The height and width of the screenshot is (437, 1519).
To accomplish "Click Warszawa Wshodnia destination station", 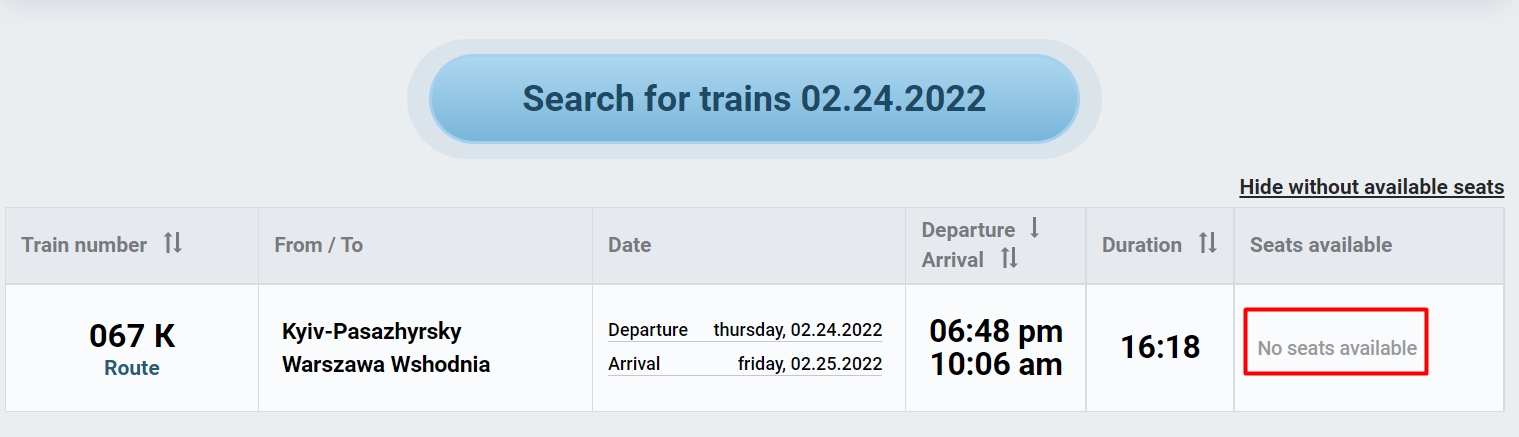I will tap(386, 364).
